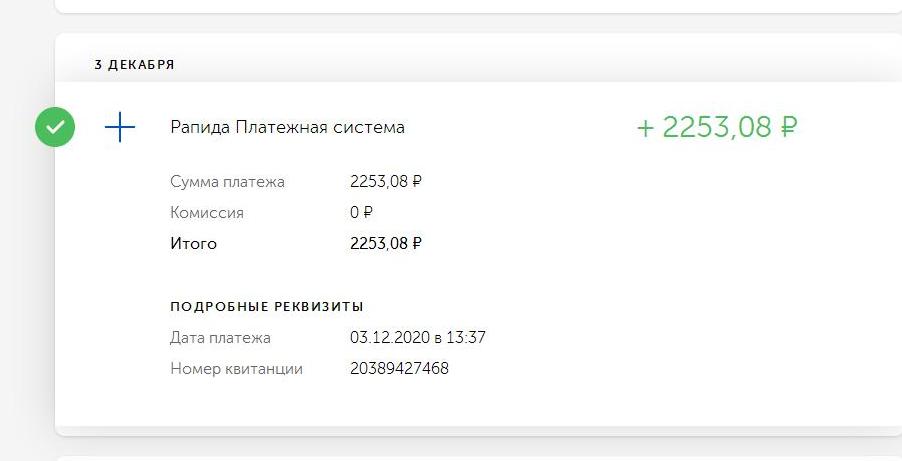Click the commission value 0 ₽
This screenshot has width=902, height=461.
point(361,212)
